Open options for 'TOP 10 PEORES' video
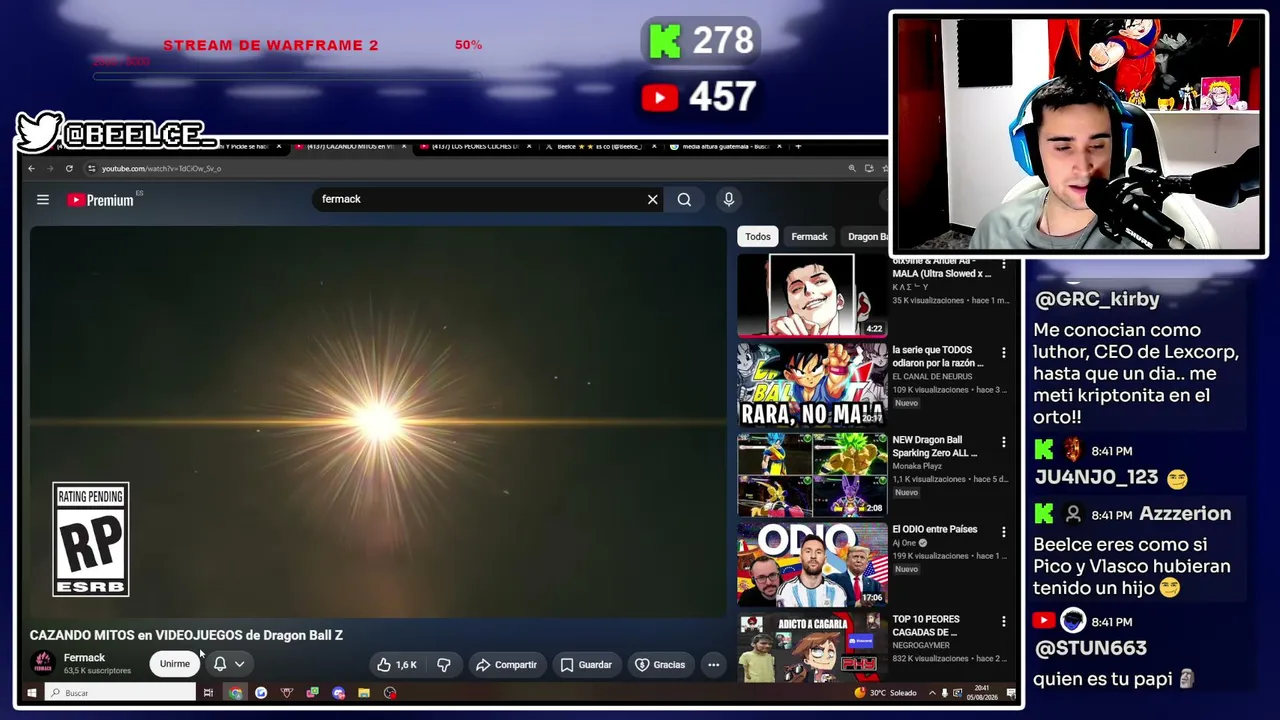The height and width of the screenshot is (720, 1280). (1004, 621)
